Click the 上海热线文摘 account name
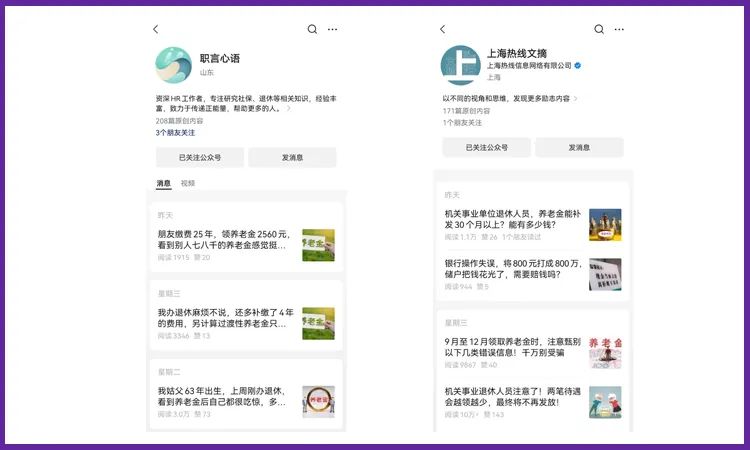This screenshot has width=750, height=450. [x=517, y=53]
